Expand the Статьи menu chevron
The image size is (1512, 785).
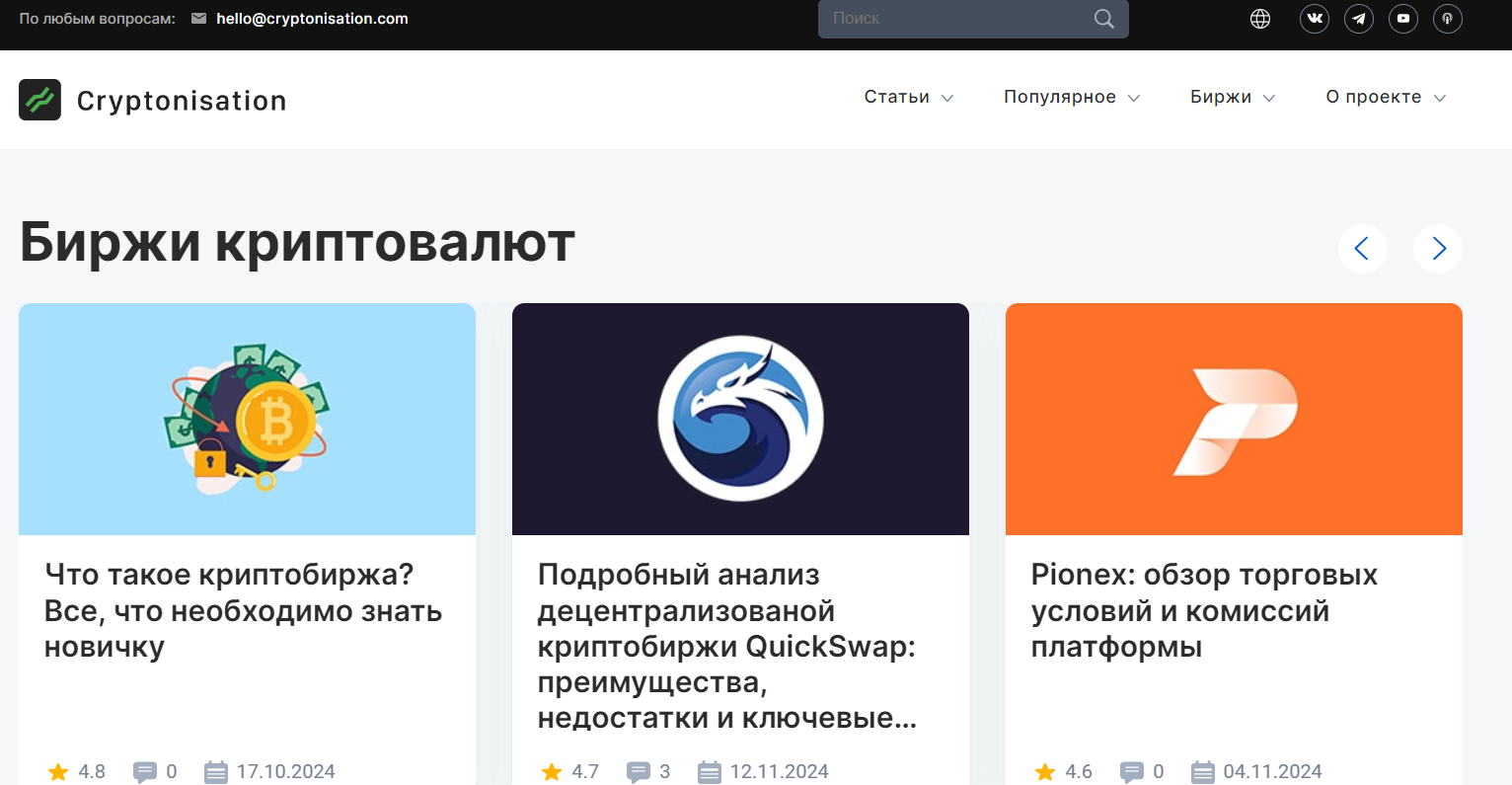tap(947, 98)
